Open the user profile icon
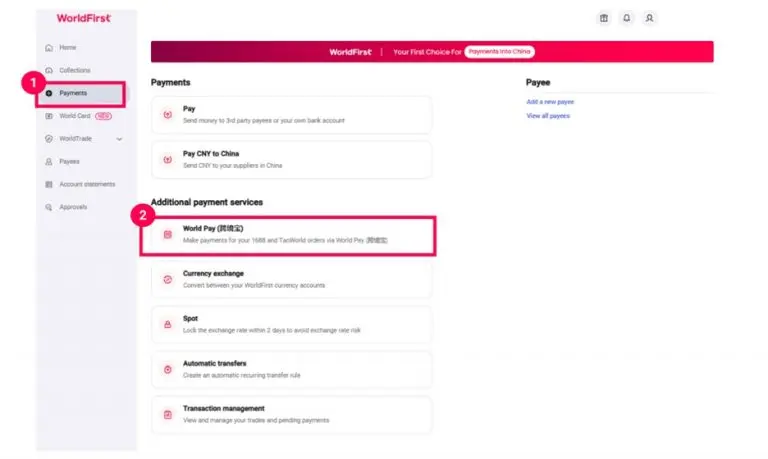The image size is (768, 459). [649, 18]
